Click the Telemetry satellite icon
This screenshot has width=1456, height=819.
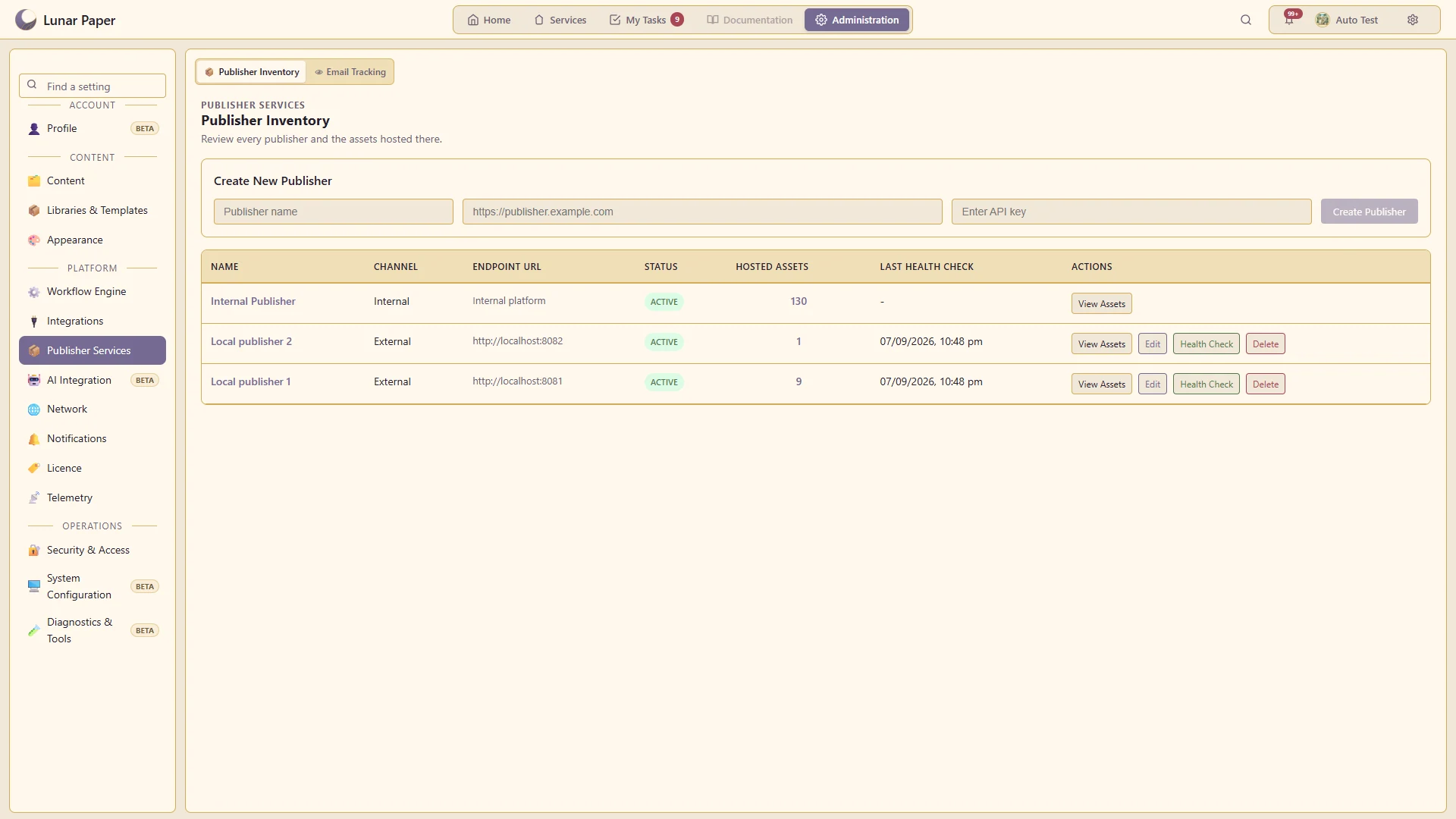[34, 498]
